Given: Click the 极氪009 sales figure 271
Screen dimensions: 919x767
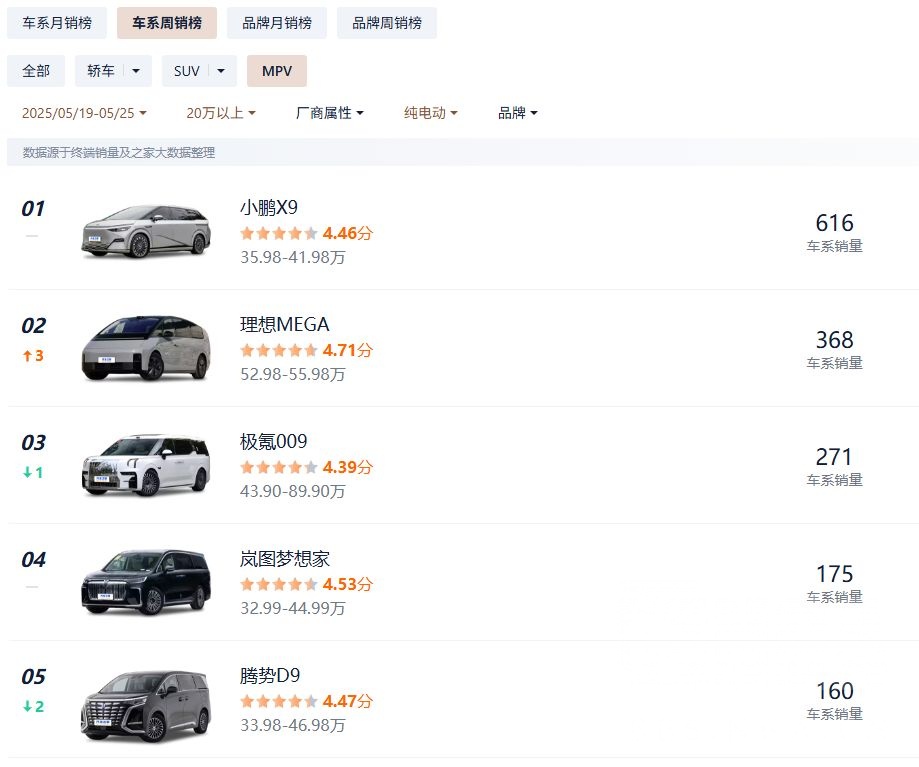Looking at the screenshot, I should coord(834,457).
